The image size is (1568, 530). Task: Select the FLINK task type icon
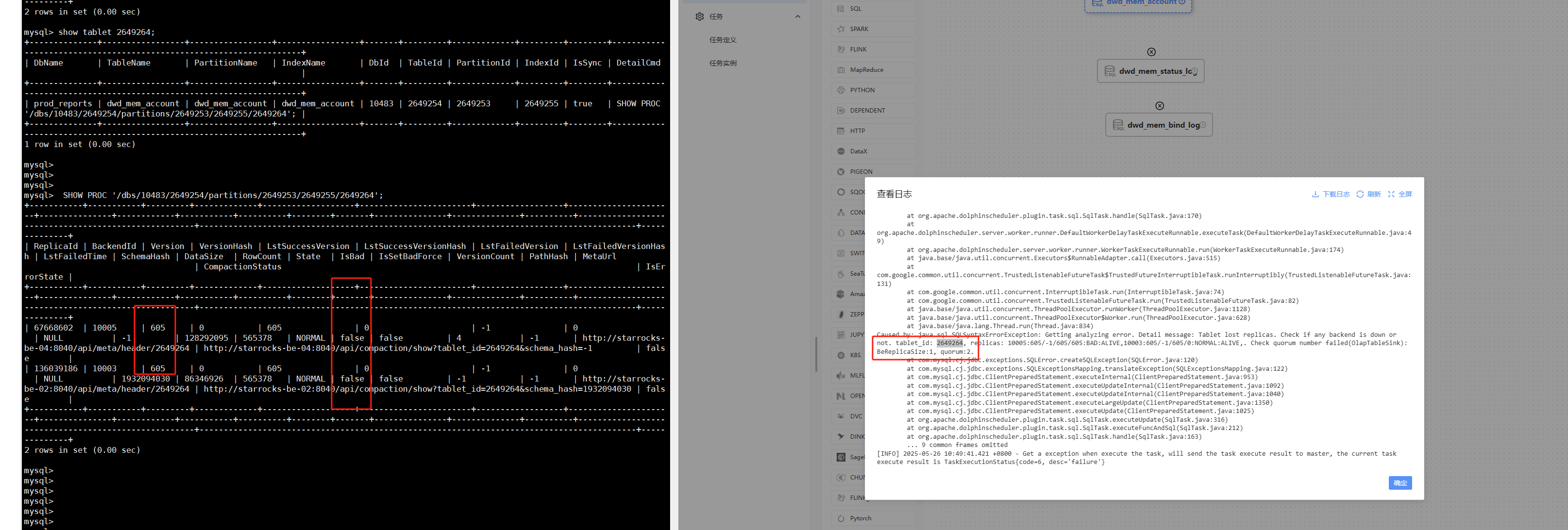(841, 50)
